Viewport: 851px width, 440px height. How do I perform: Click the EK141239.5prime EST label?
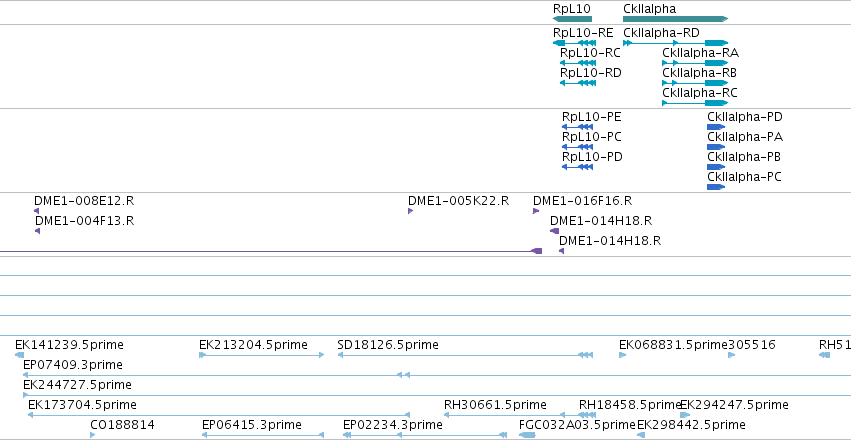tap(69, 345)
